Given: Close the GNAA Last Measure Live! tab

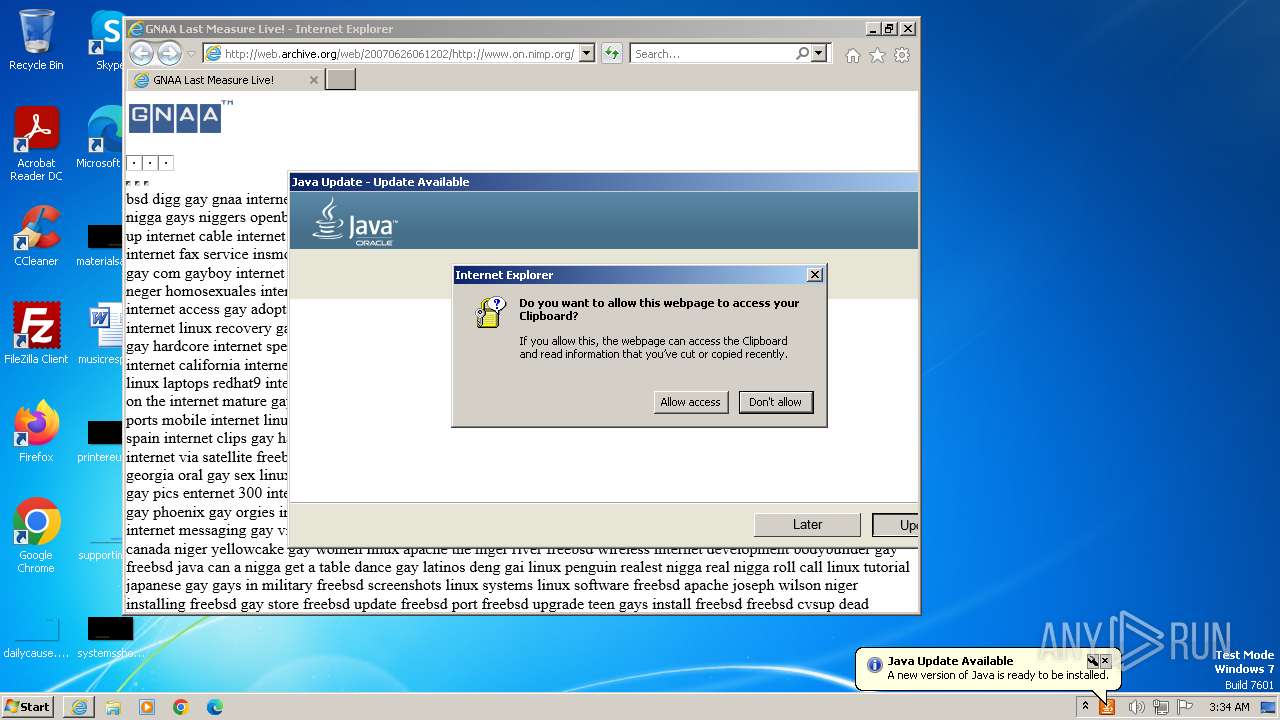Looking at the screenshot, I should (314, 80).
